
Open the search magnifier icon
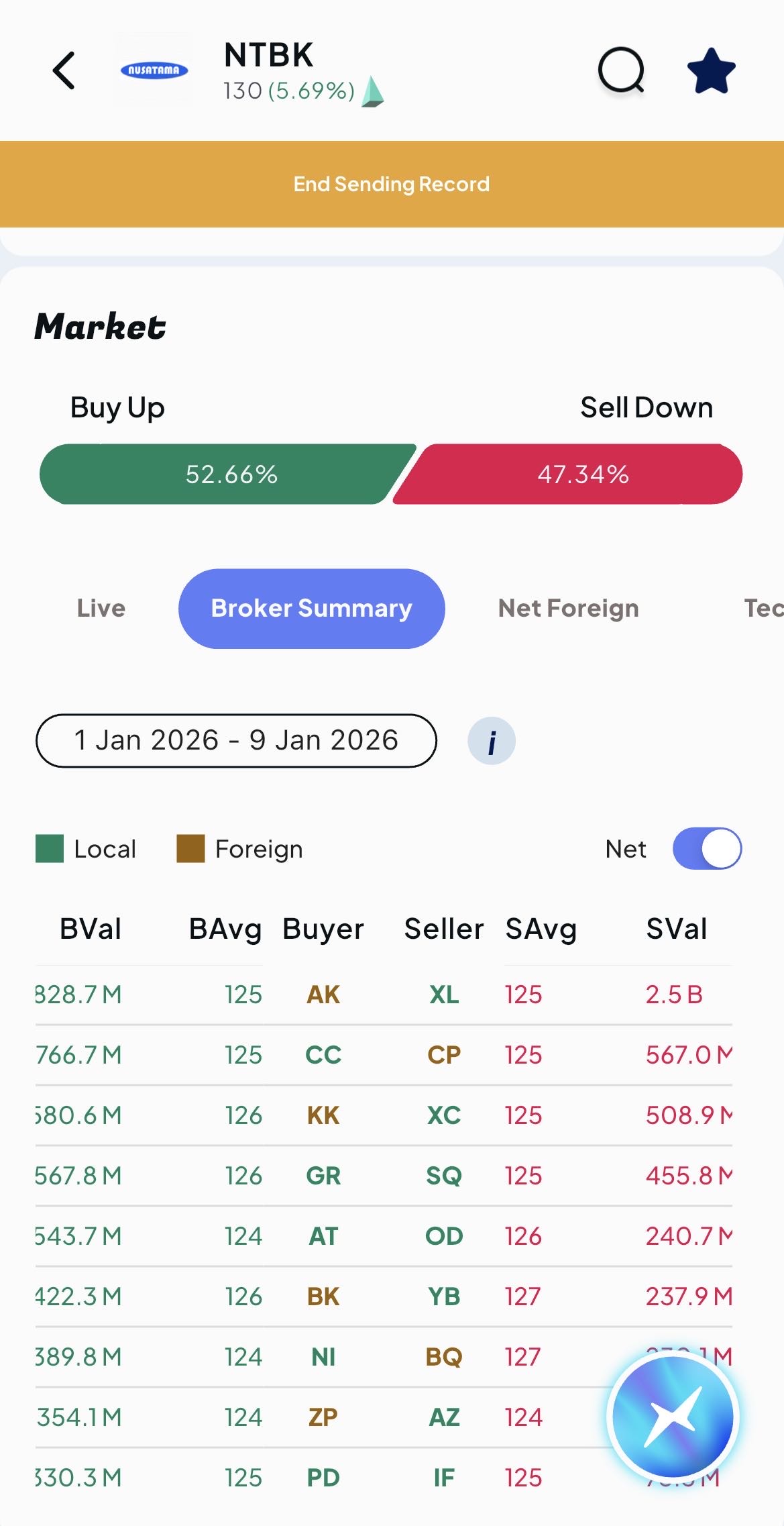point(621,70)
